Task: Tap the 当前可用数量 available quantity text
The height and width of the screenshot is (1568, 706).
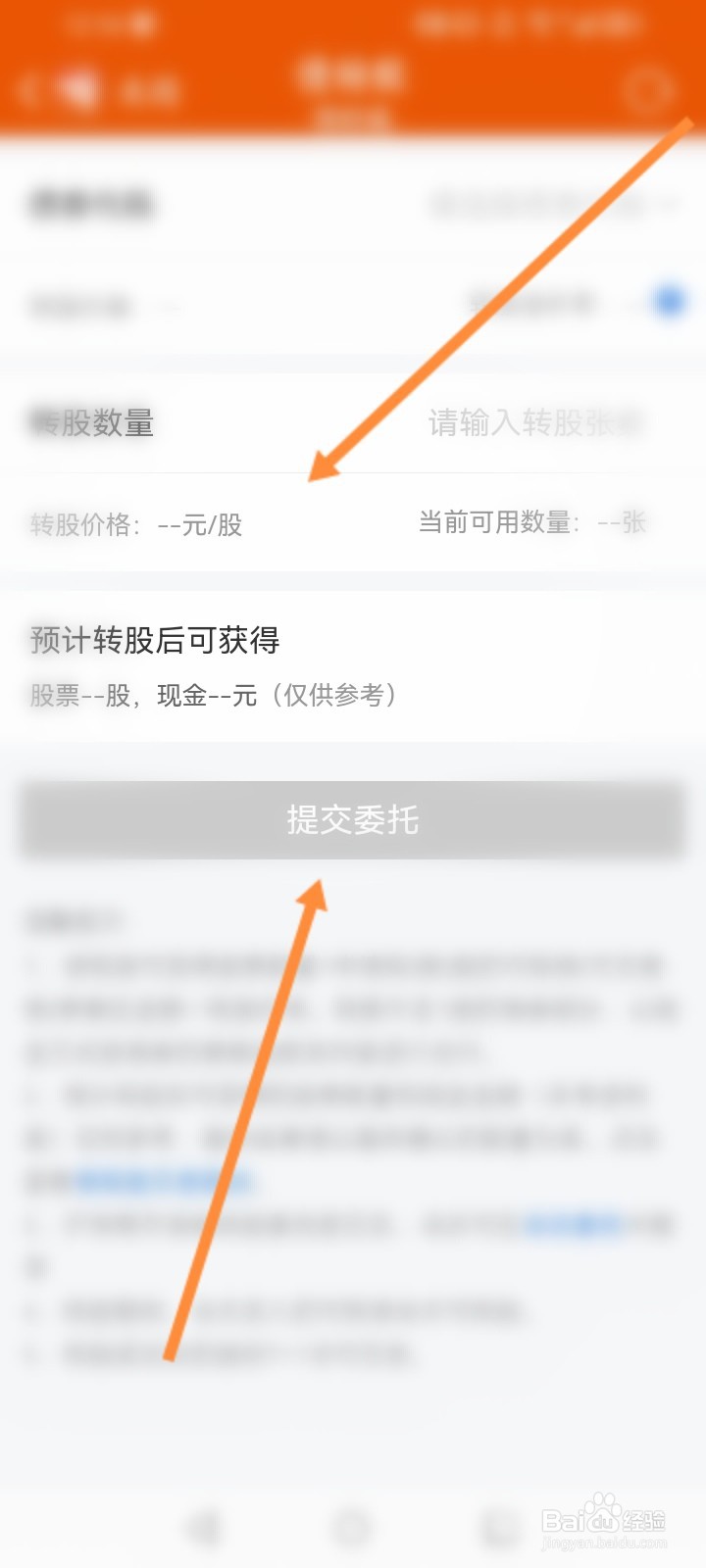Action: (532, 522)
